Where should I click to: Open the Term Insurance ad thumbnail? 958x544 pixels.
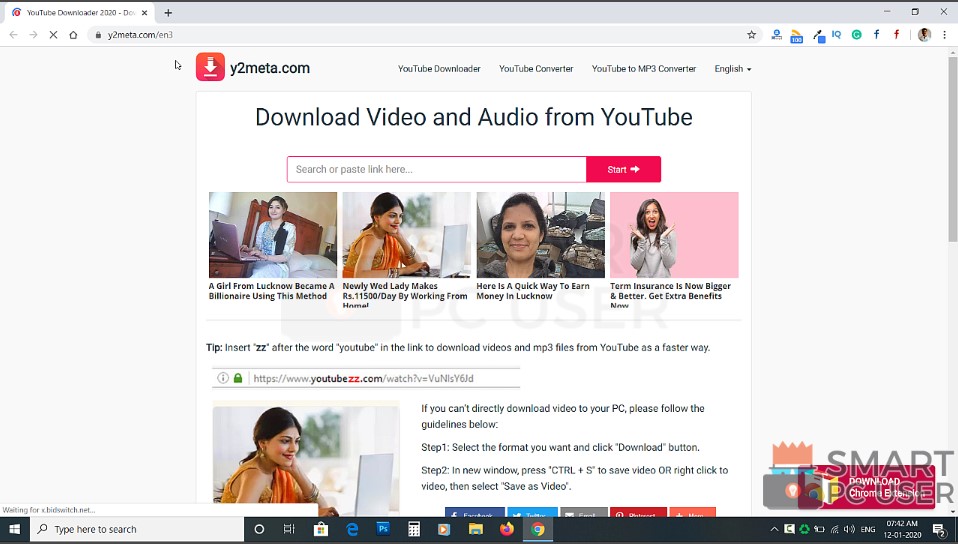674,235
